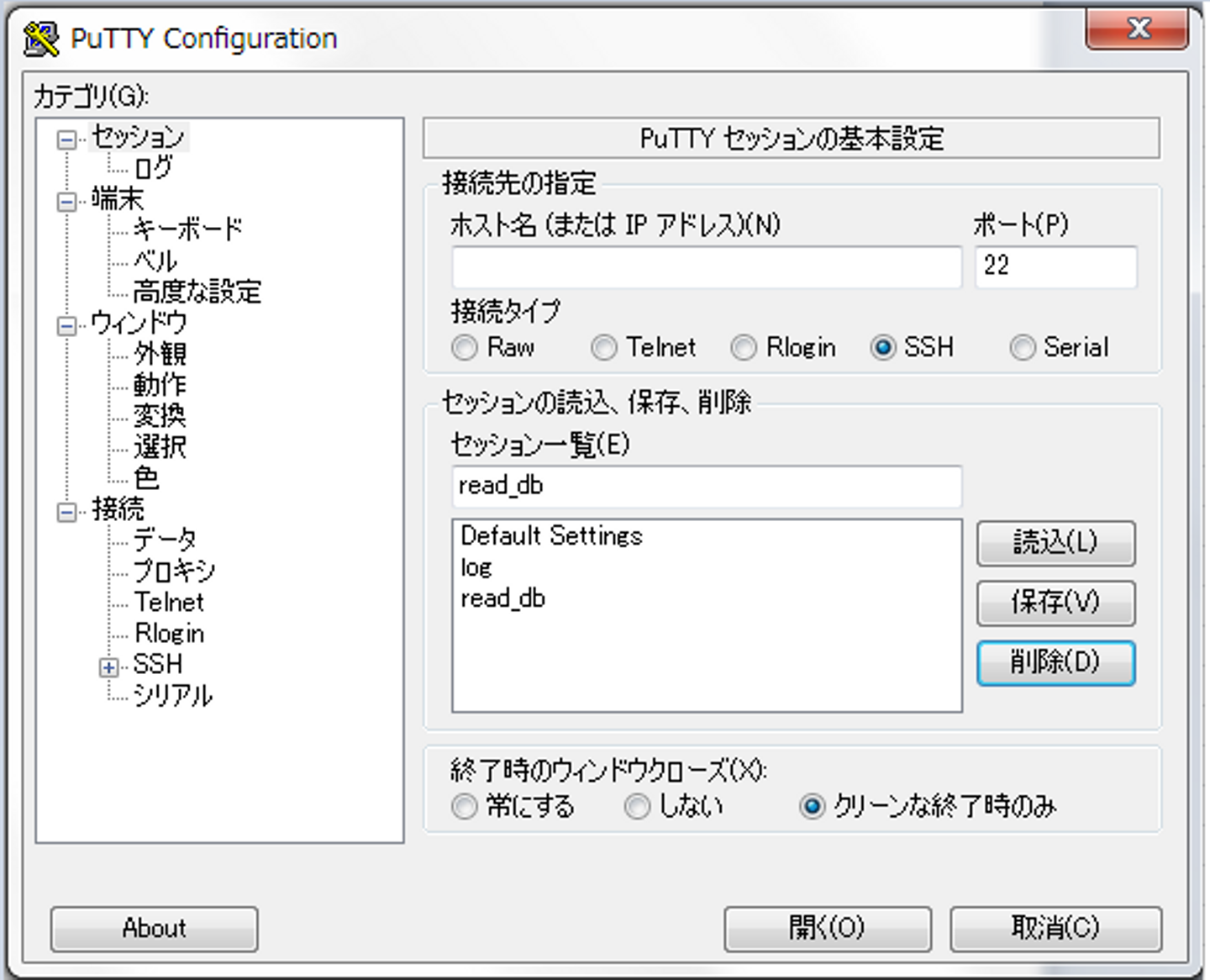Click the 読込(L) load button

click(x=1056, y=543)
